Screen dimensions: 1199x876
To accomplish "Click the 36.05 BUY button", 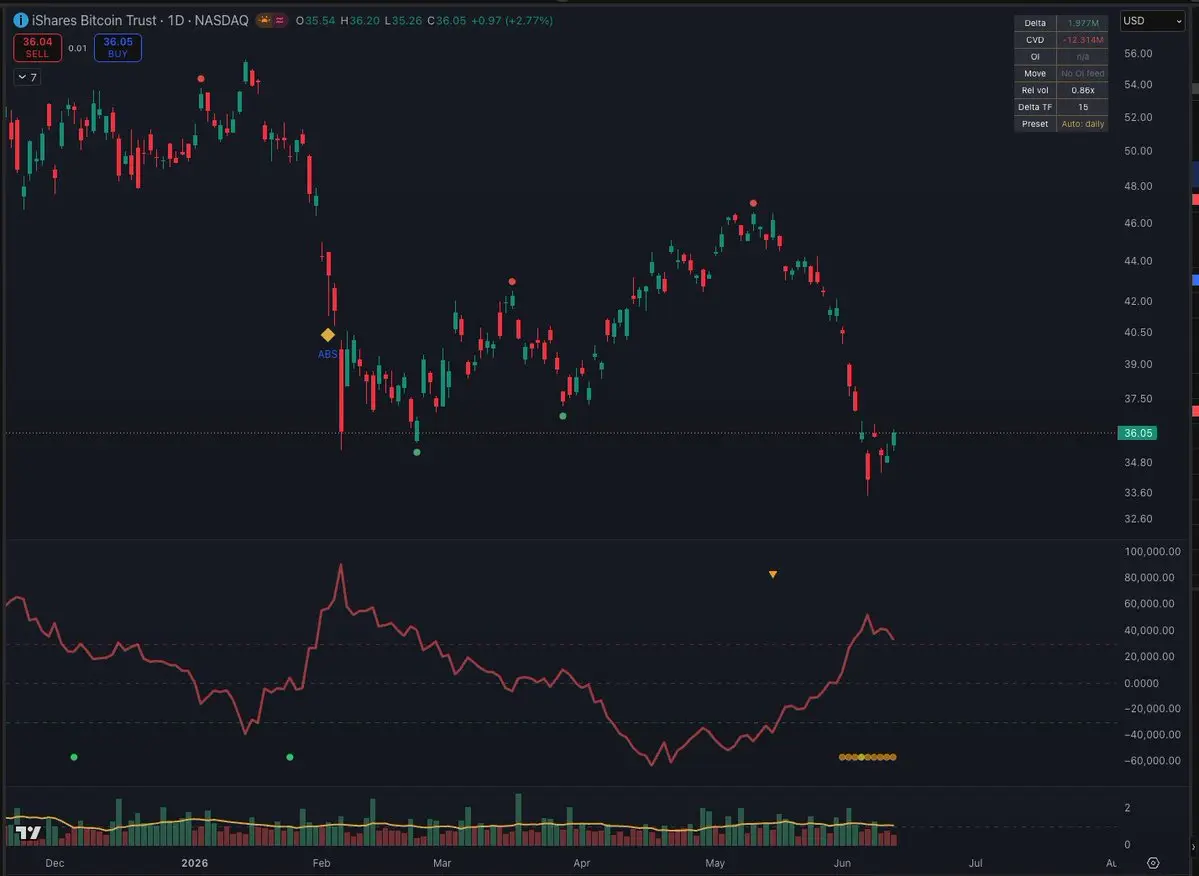I will tap(118, 47).
